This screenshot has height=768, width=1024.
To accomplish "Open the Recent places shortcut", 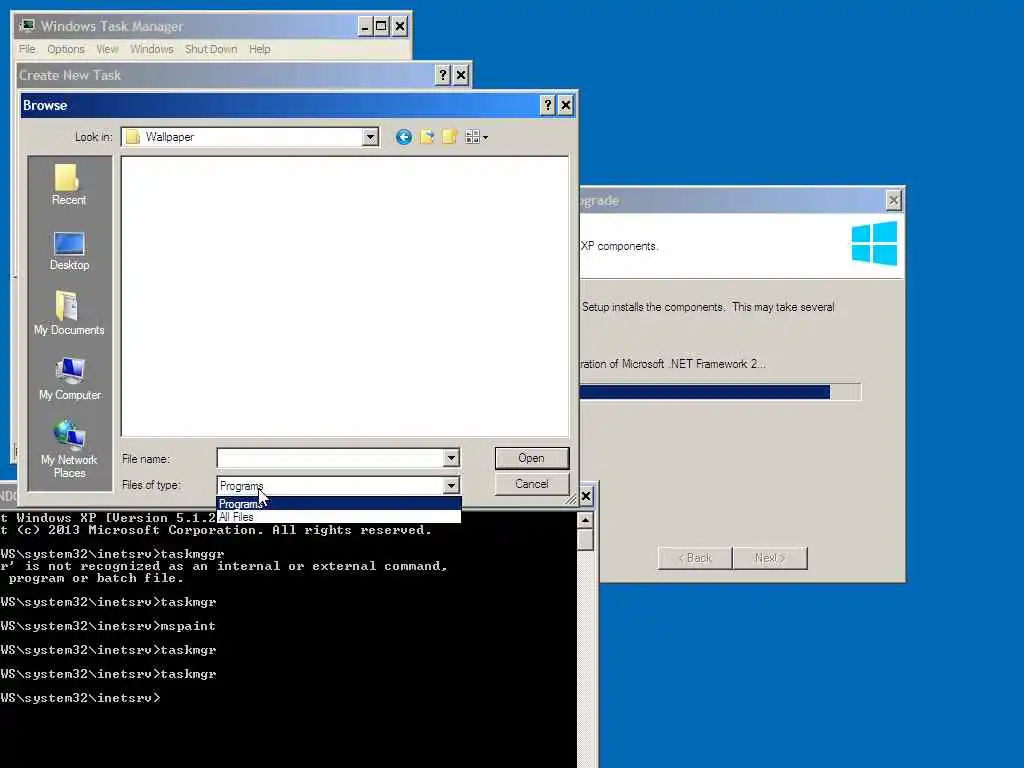I will click(69, 185).
